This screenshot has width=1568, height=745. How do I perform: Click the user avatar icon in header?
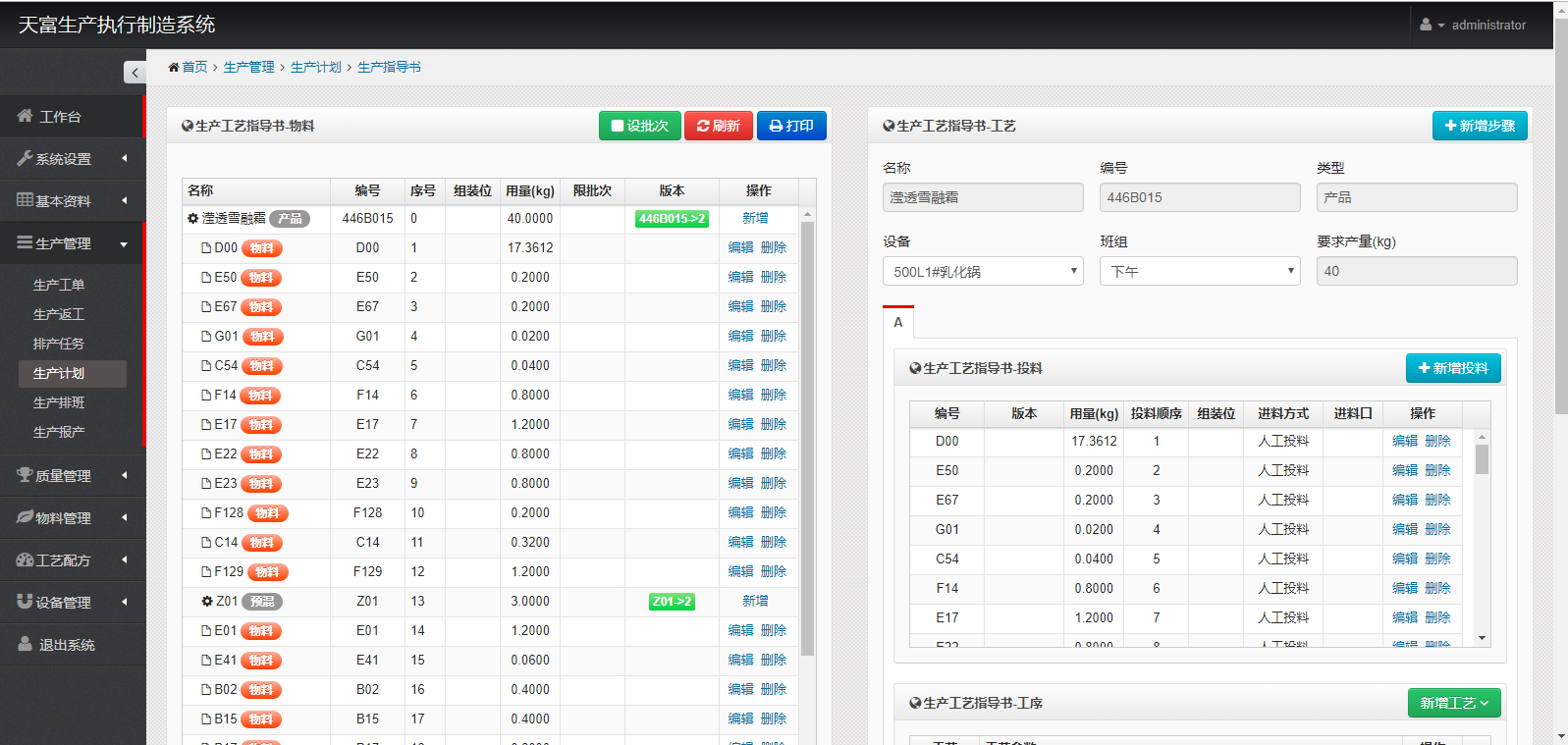pyautogui.click(x=1426, y=25)
